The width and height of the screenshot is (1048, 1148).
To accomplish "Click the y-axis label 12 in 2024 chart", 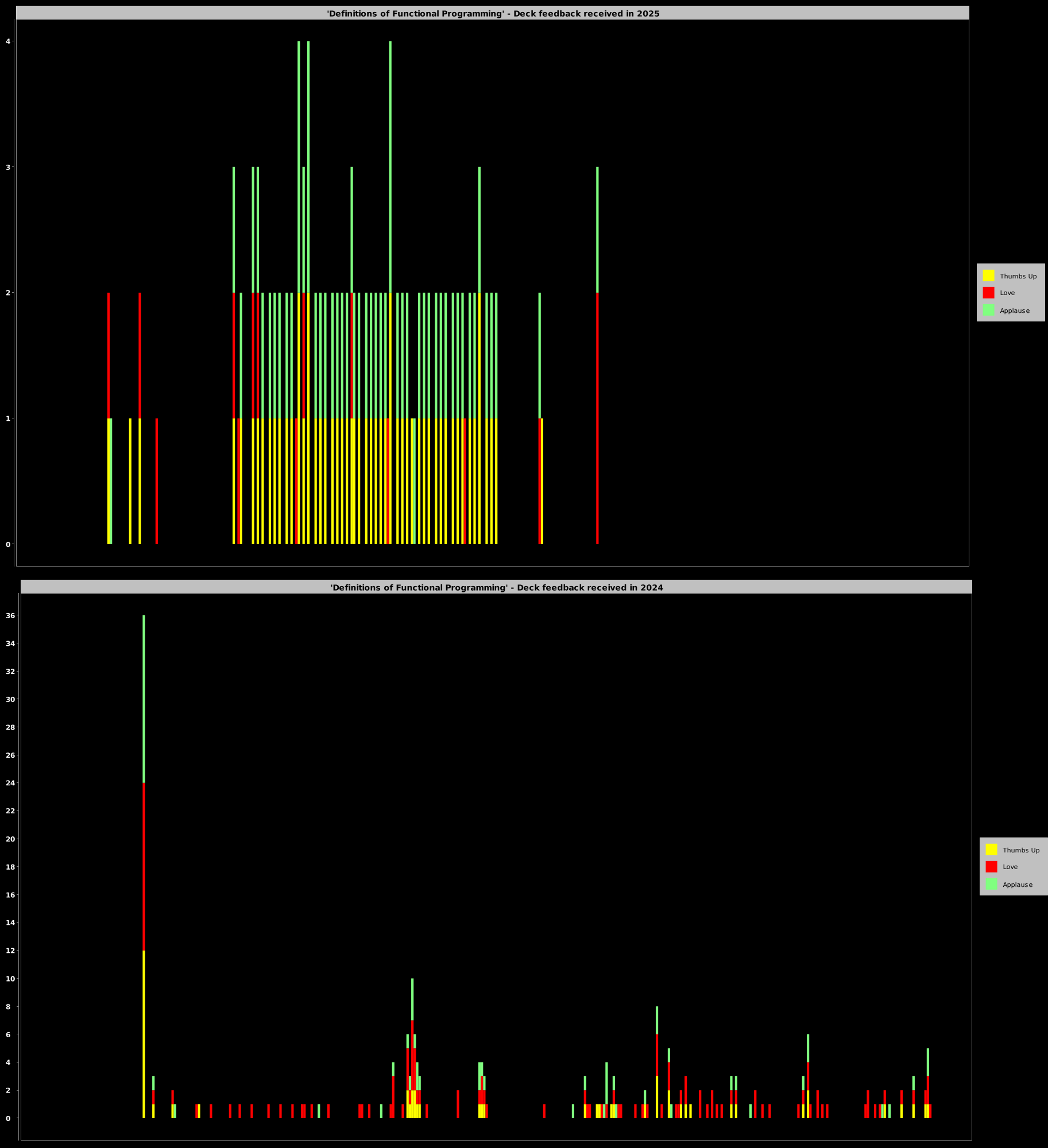I will (10, 951).
